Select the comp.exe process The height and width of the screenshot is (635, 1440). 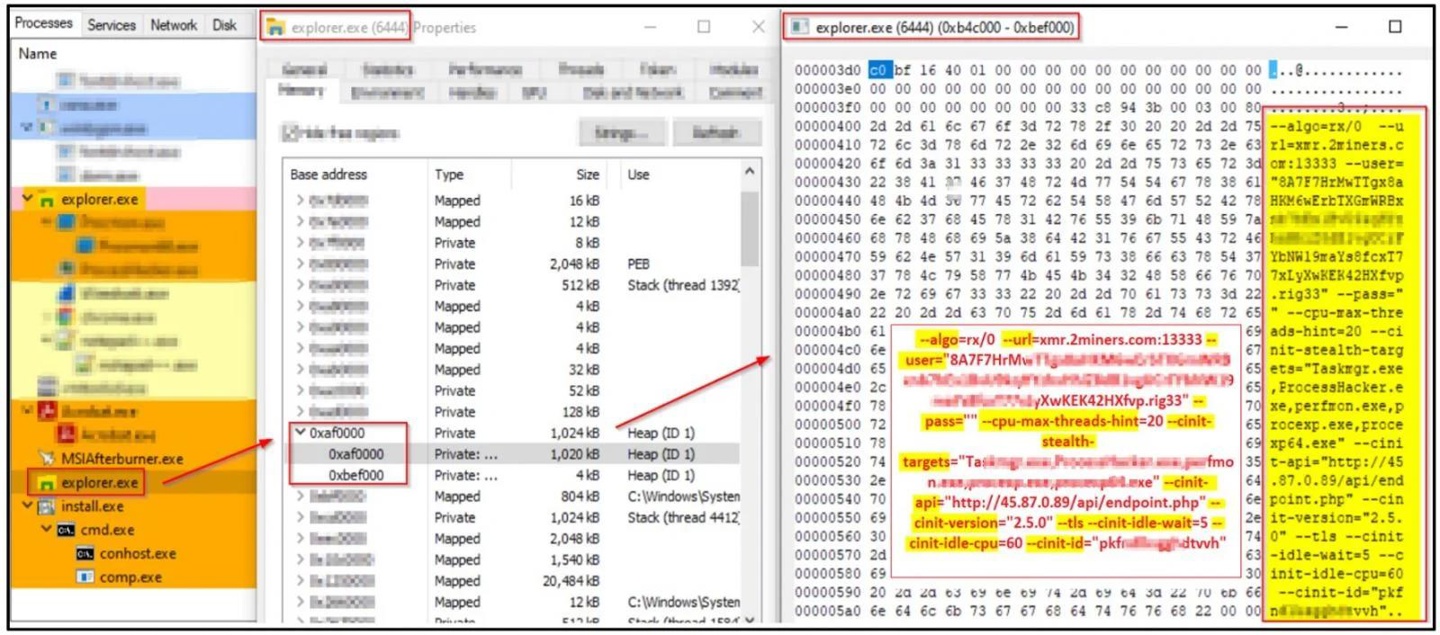134,577
